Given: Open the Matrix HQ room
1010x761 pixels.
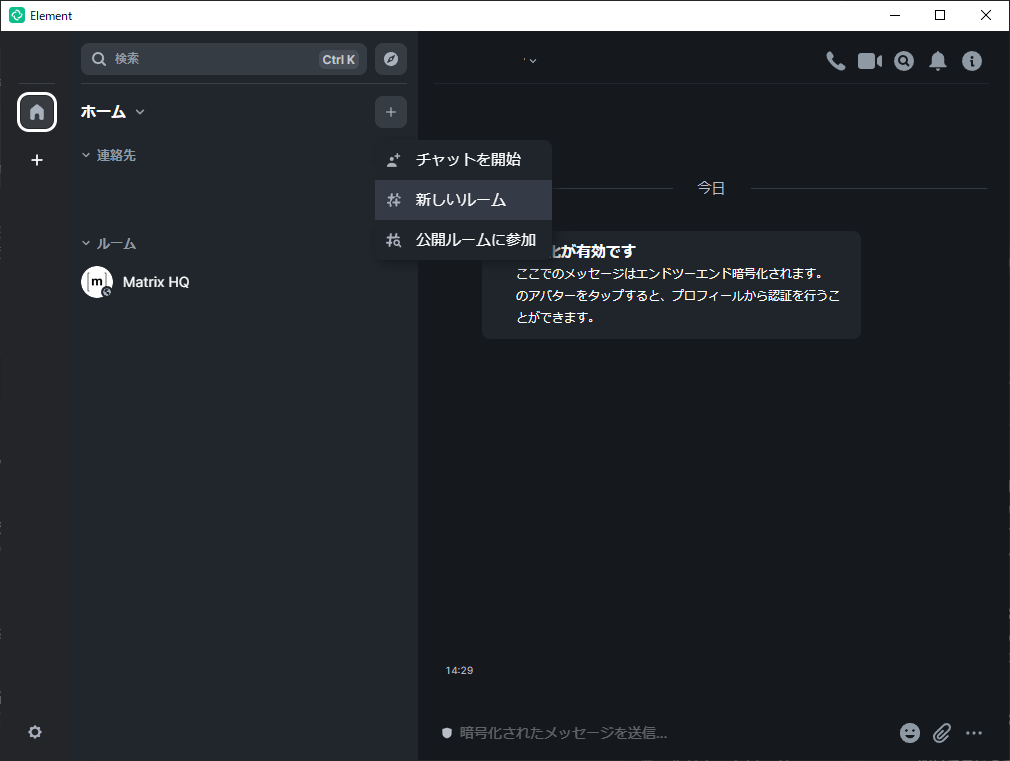Looking at the screenshot, I should point(155,281).
